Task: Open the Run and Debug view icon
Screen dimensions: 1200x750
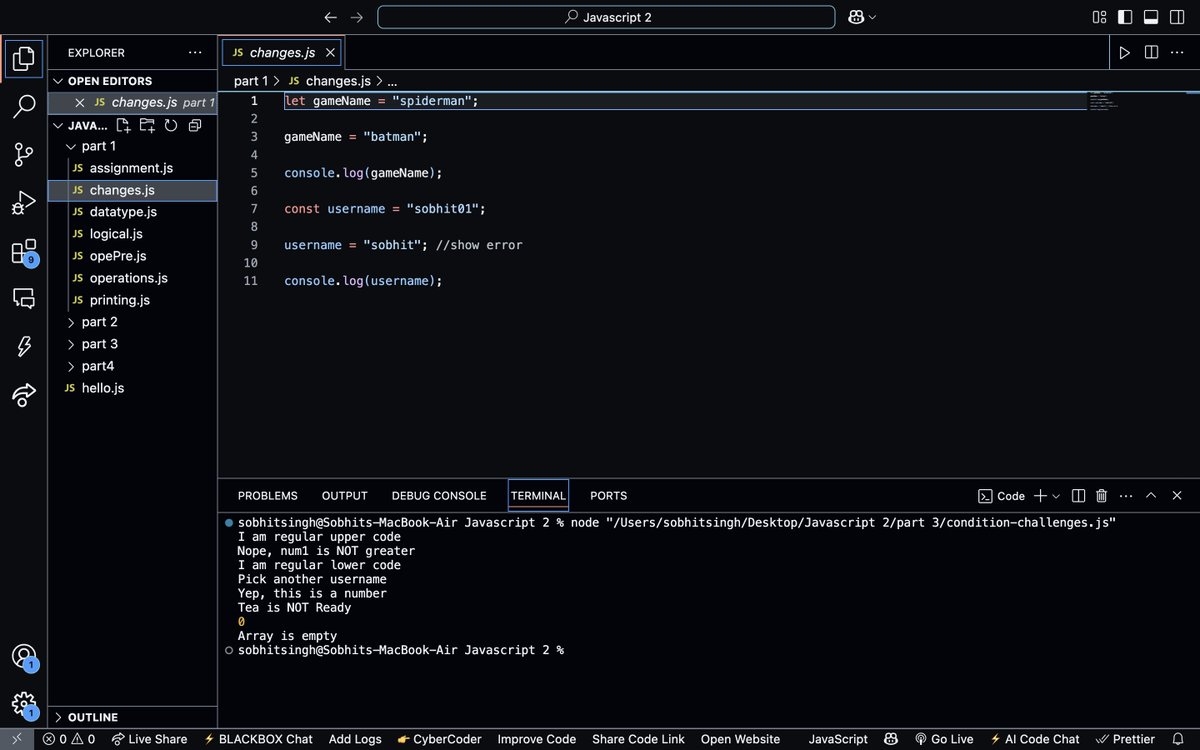Action: click(x=24, y=203)
